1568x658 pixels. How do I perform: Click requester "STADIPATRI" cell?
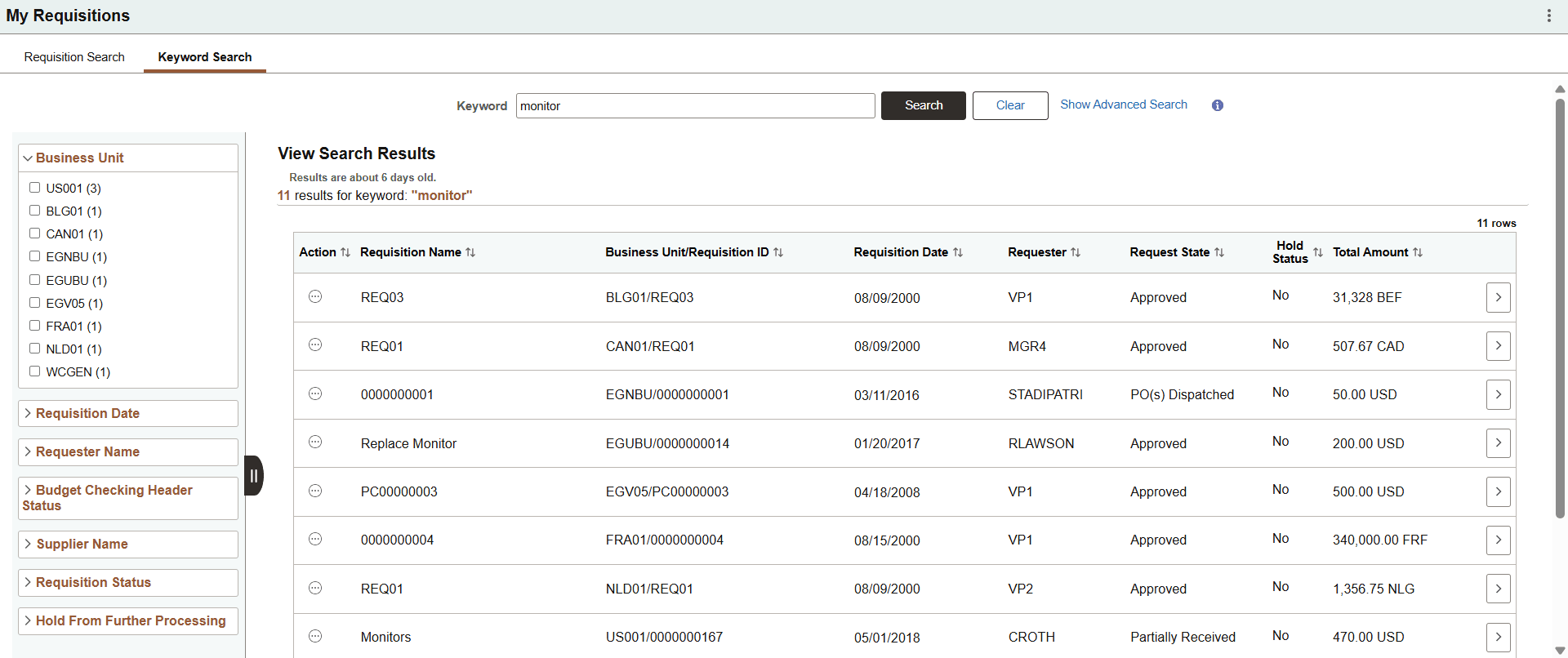pyautogui.click(x=1045, y=394)
